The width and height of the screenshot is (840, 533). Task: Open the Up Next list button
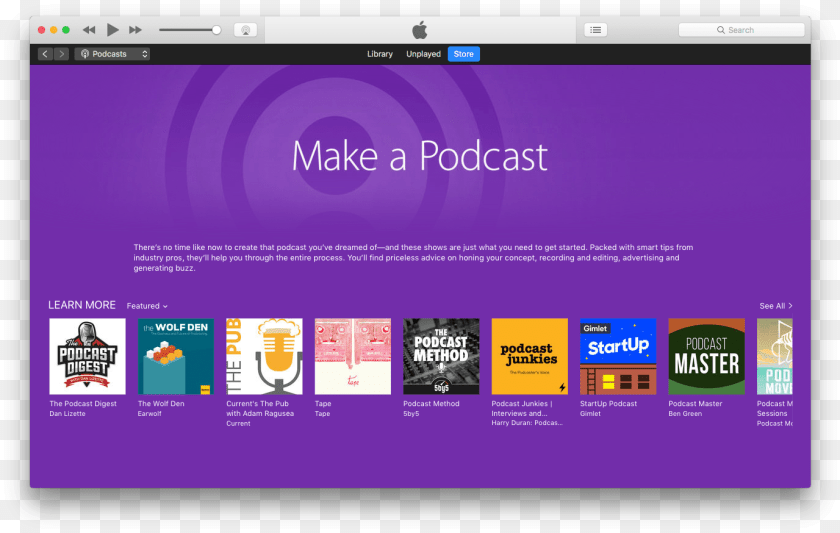(595, 30)
